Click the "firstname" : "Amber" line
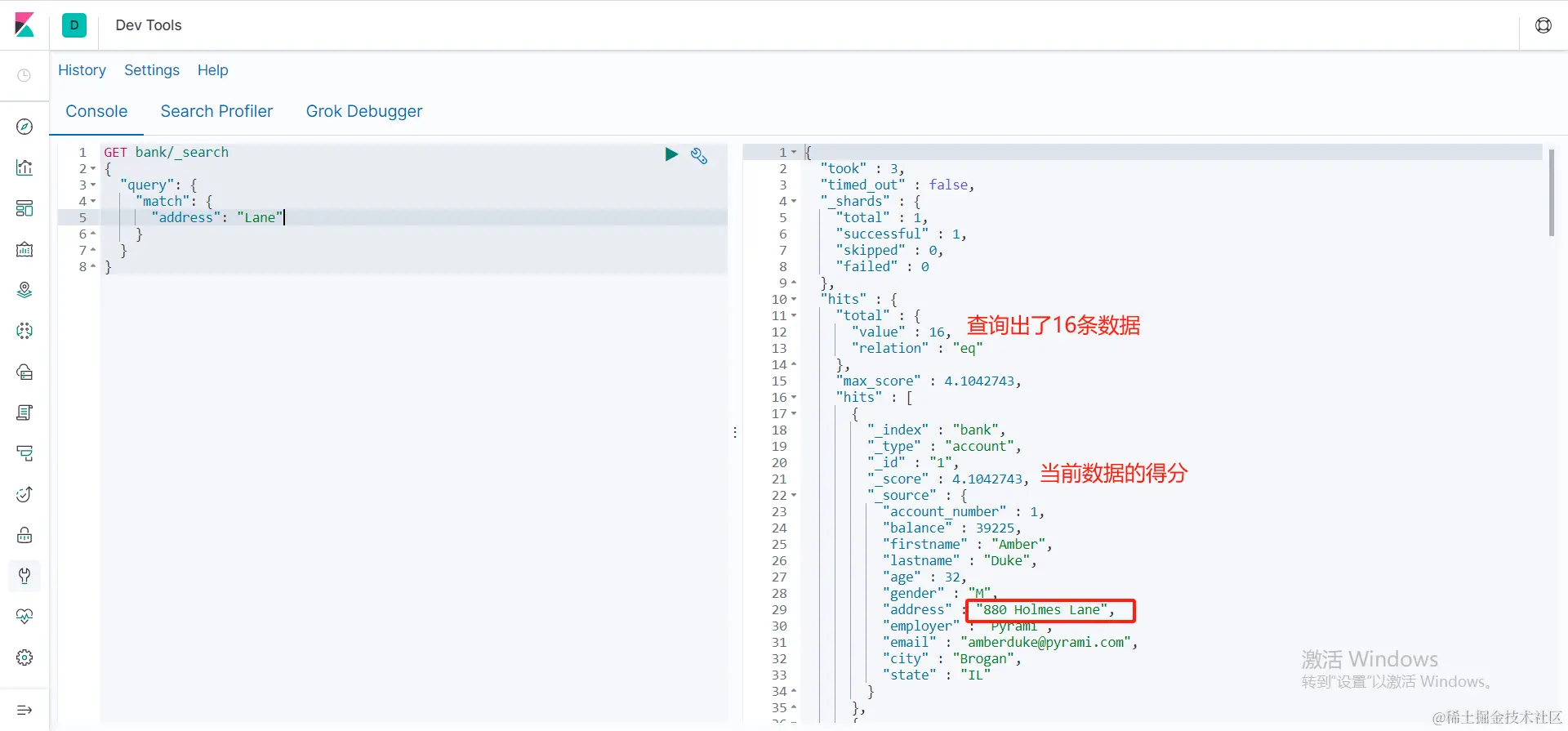The width and height of the screenshot is (1568, 731). [x=967, y=544]
